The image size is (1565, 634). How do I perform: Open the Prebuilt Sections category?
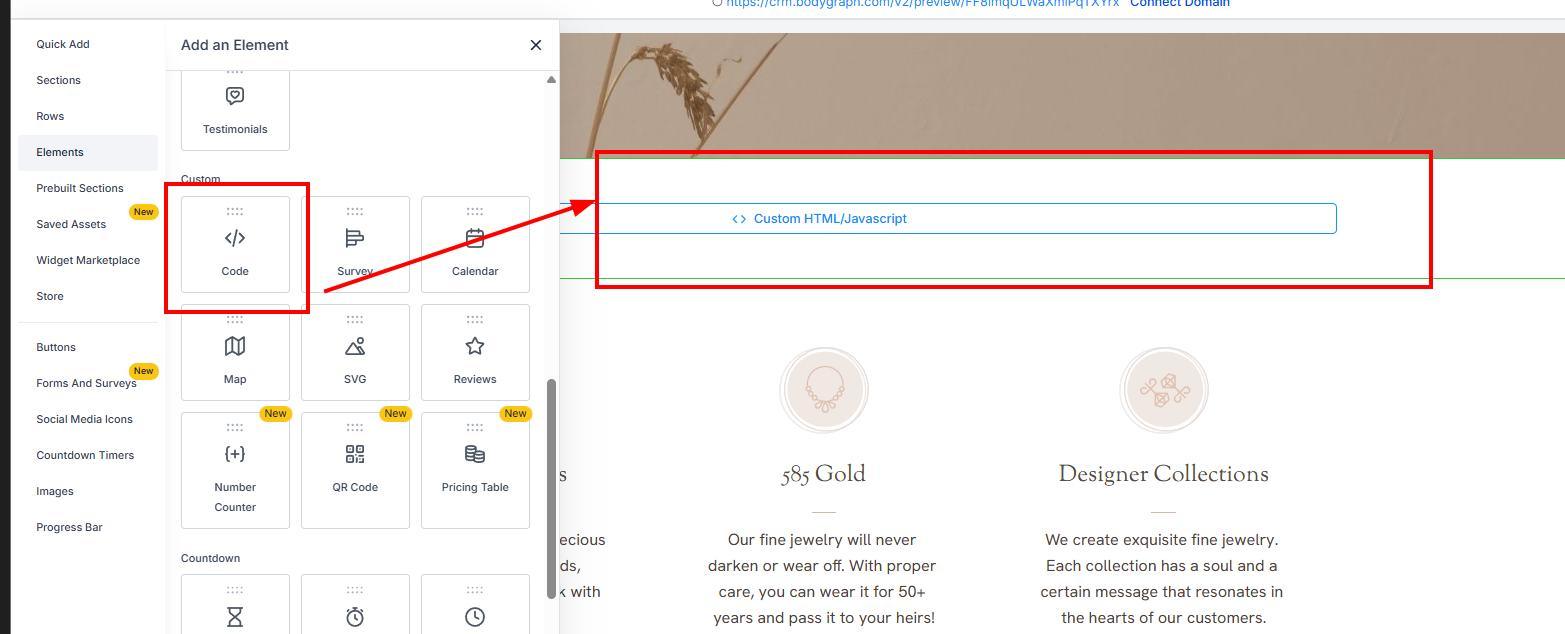pos(80,188)
